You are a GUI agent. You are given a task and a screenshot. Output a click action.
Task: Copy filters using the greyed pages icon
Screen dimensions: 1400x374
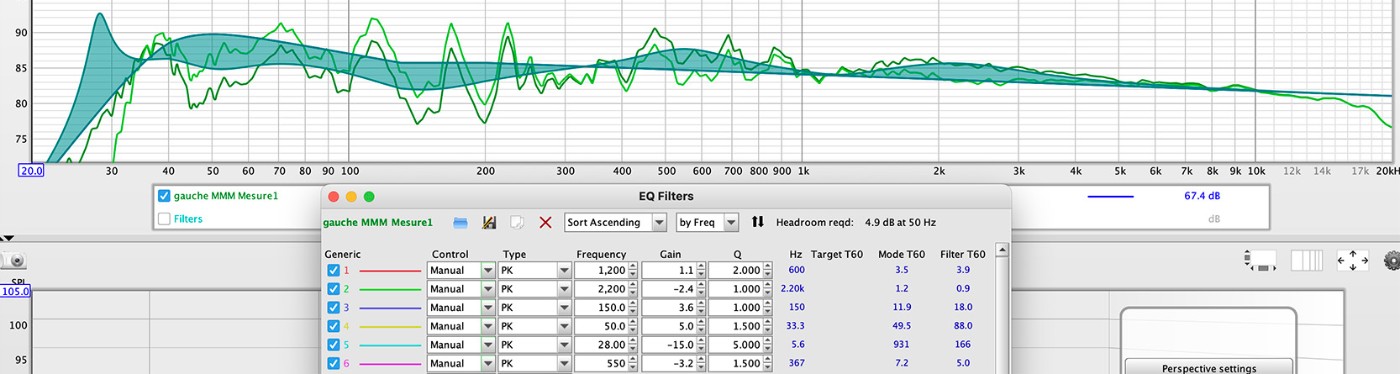coord(517,222)
